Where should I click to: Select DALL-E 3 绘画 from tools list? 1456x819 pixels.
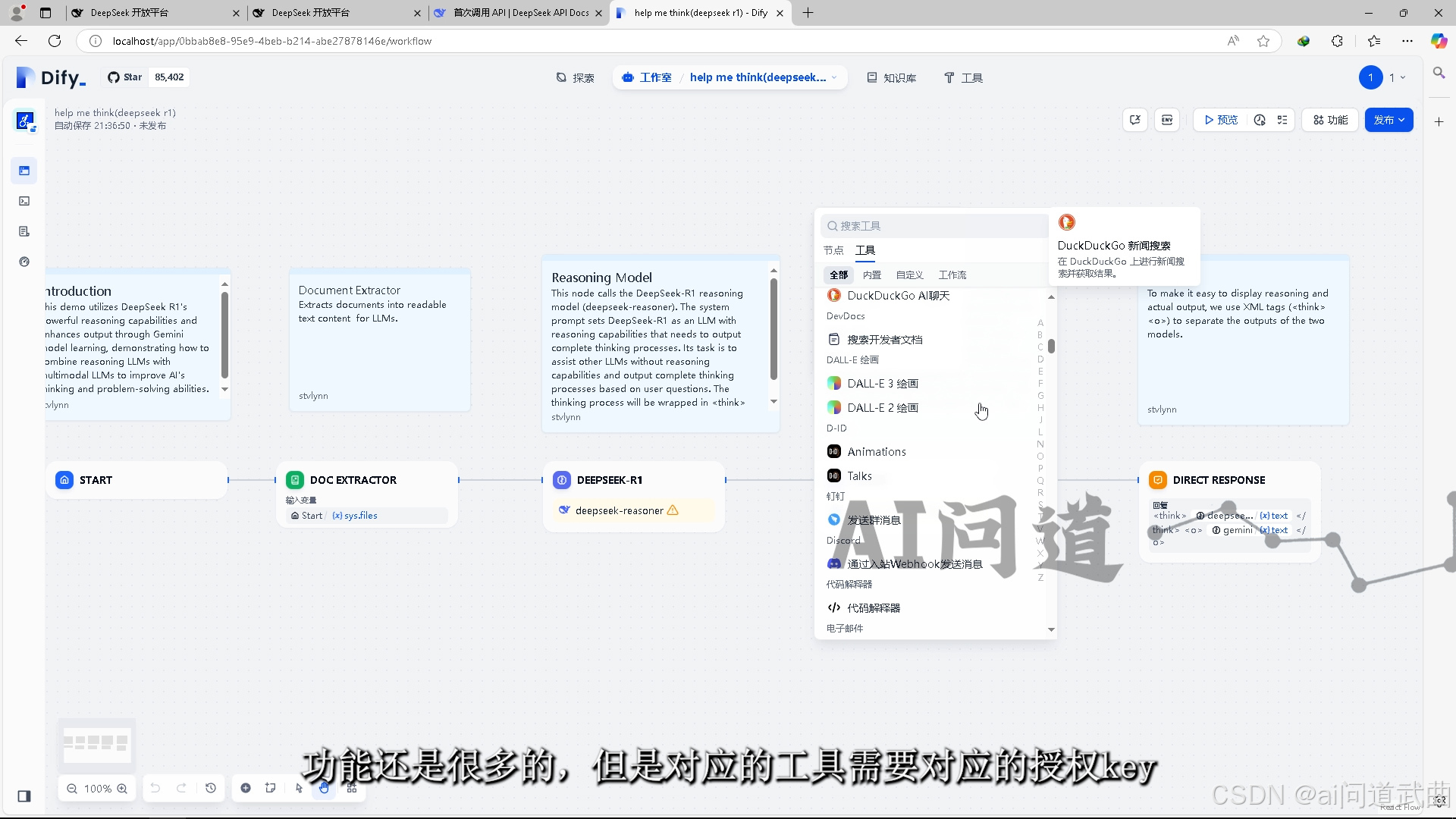click(881, 383)
